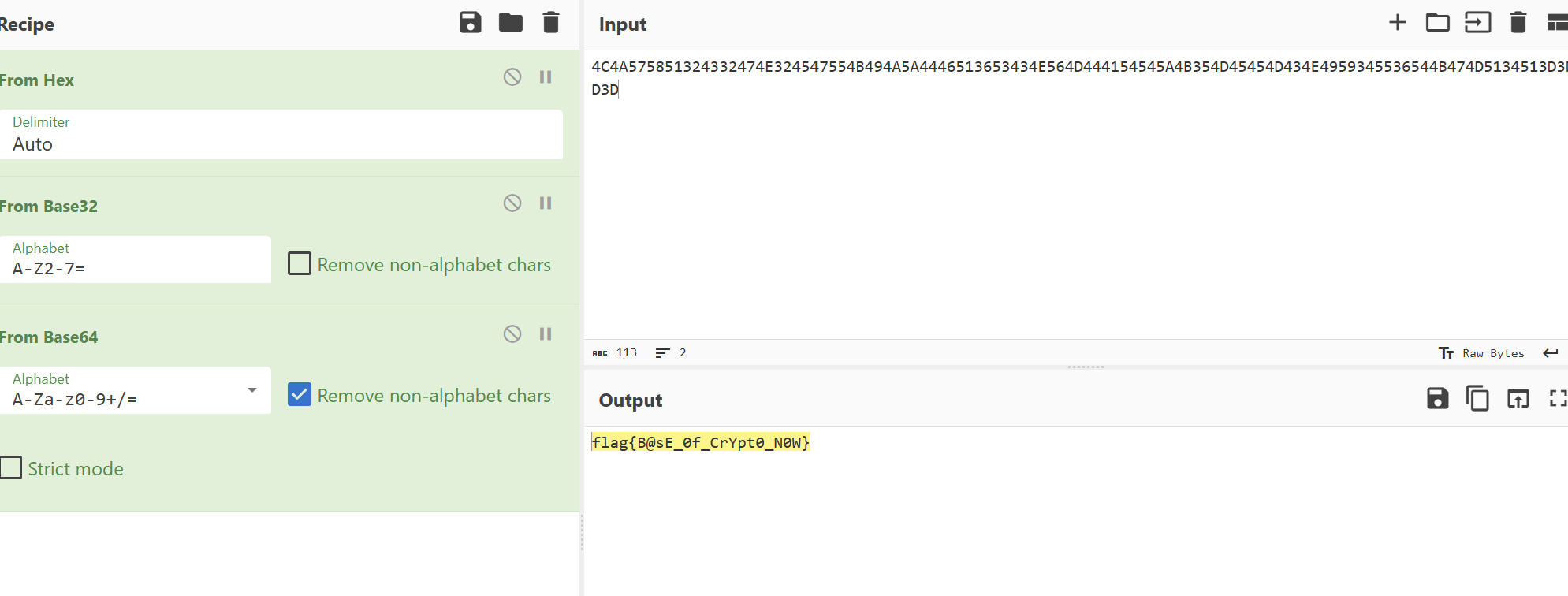Disable the From Base64 operation

(512, 334)
